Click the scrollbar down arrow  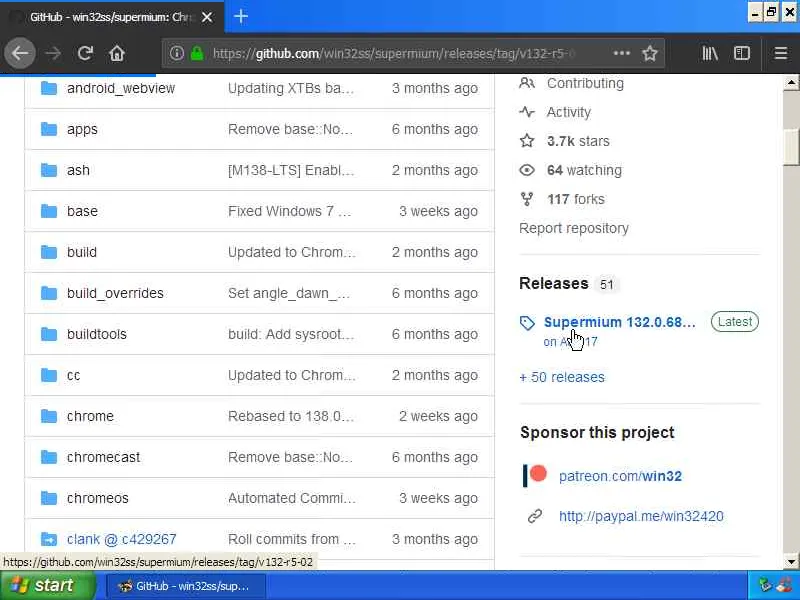791,562
